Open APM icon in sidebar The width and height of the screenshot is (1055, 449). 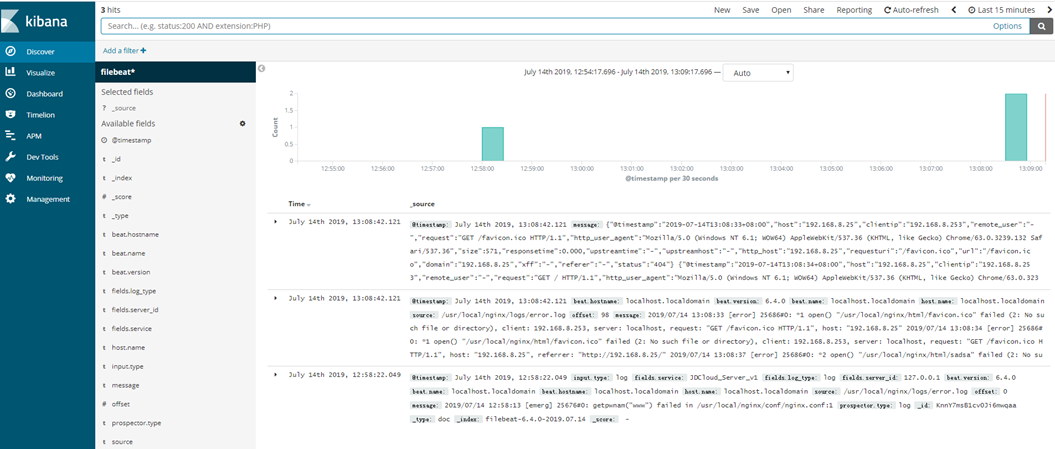tap(10, 135)
